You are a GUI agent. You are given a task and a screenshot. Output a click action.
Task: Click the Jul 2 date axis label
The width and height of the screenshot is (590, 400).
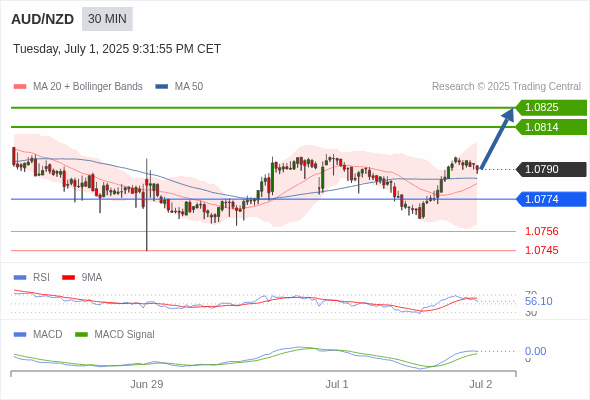[x=481, y=384]
